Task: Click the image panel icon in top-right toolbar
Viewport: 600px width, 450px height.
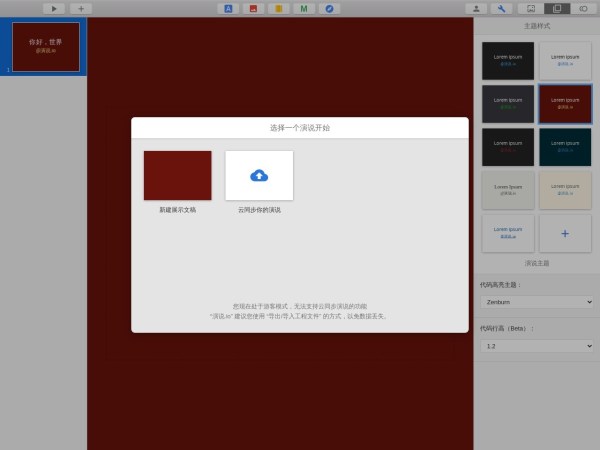Action: [531, 8]
